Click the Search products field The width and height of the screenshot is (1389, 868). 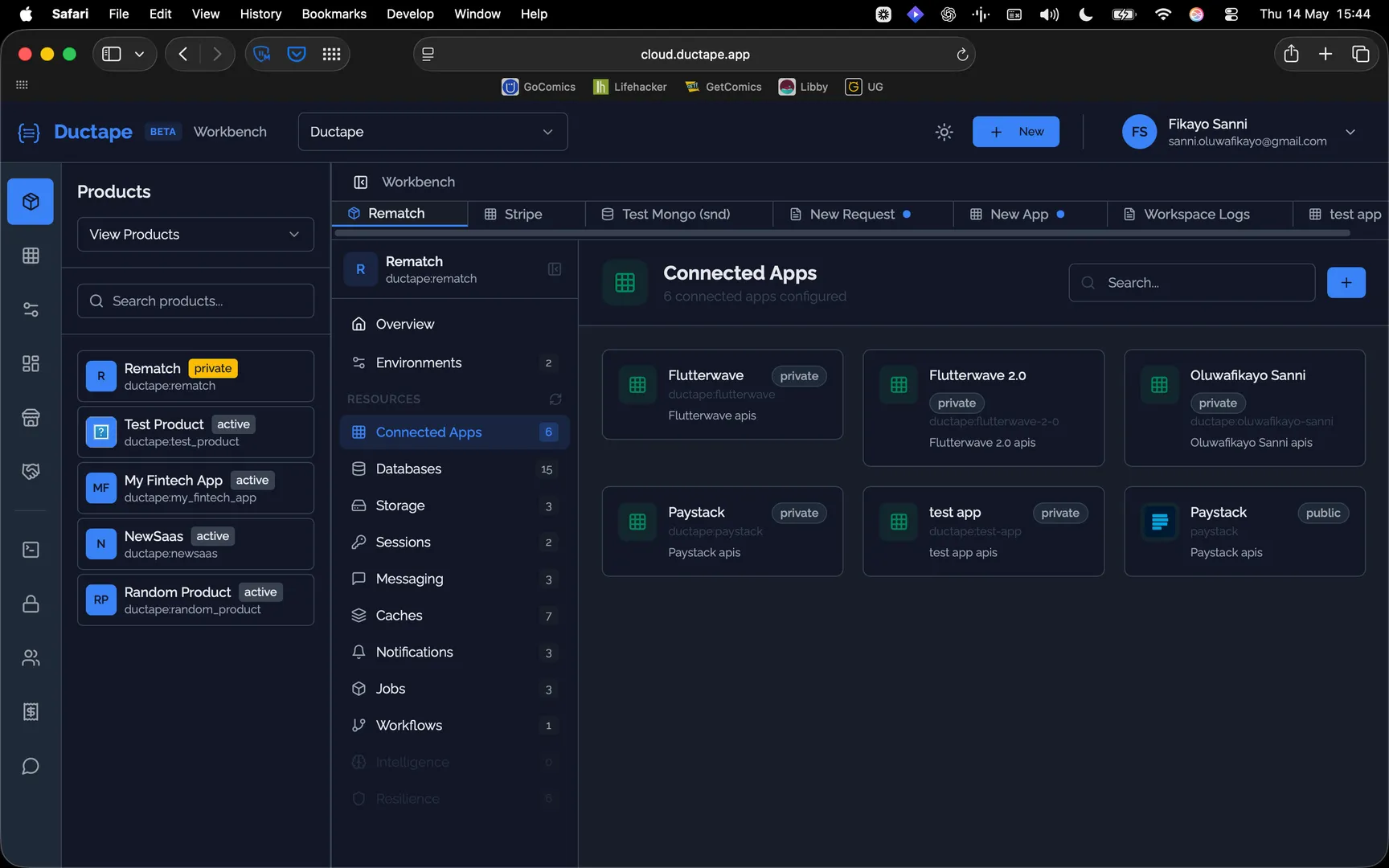click(195, 301)
